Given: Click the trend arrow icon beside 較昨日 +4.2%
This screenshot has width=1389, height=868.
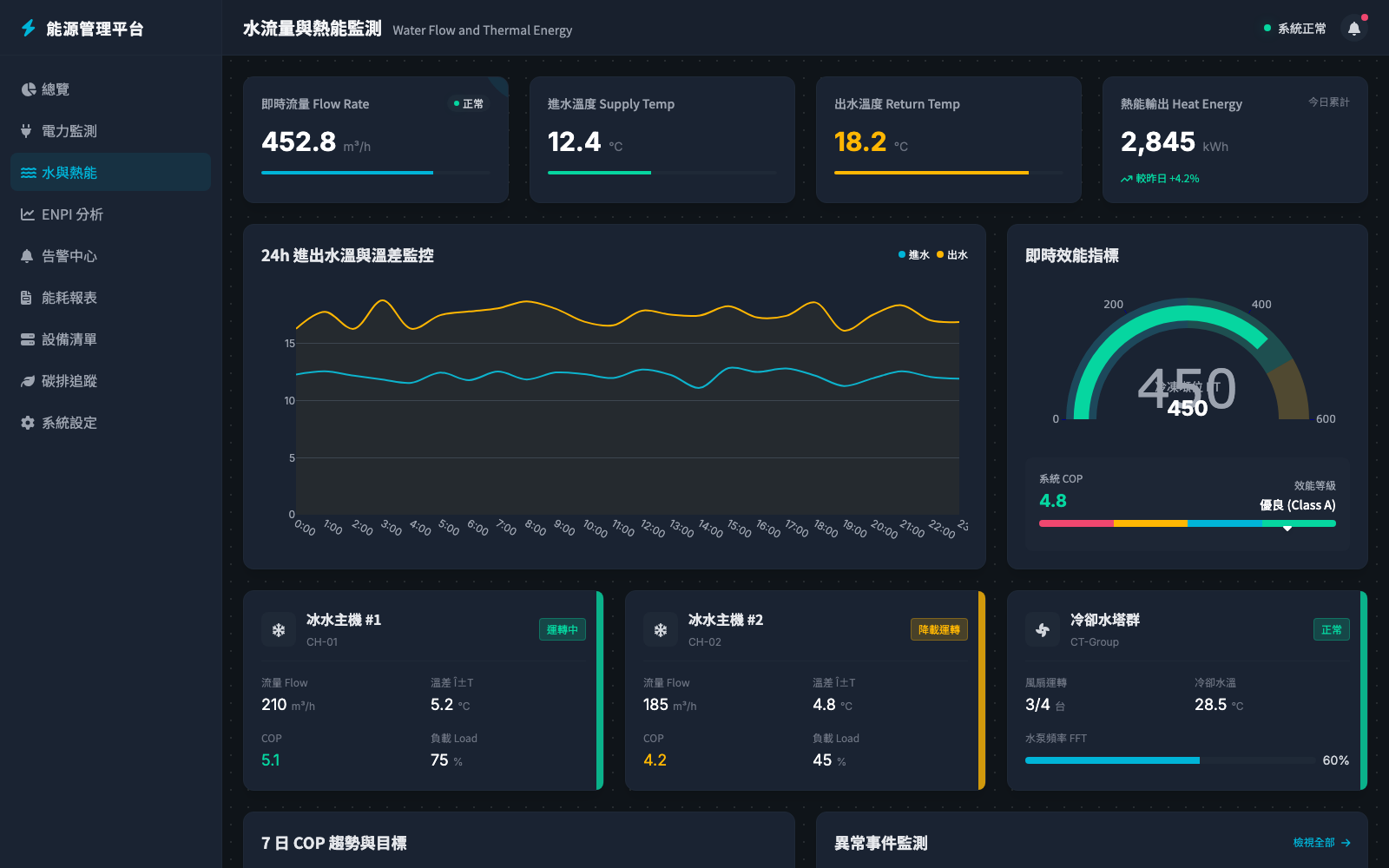Looking at the screenshot, I should 1126,179.
